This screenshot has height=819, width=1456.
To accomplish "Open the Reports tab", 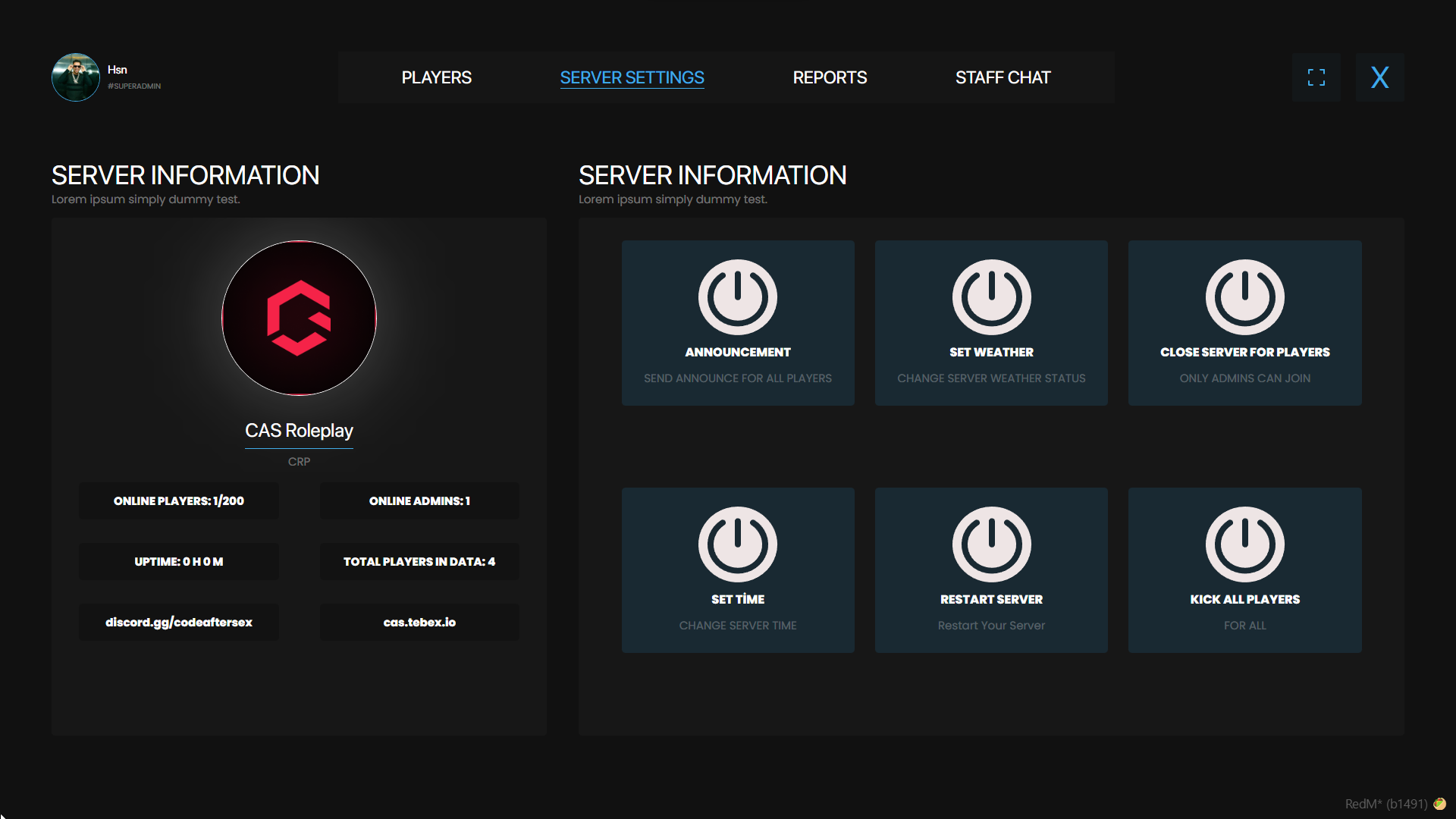I will [x=830, y=77].
